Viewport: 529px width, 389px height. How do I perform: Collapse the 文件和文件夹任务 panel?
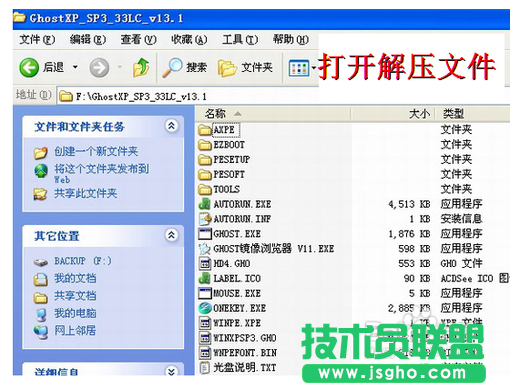point(171,126)
